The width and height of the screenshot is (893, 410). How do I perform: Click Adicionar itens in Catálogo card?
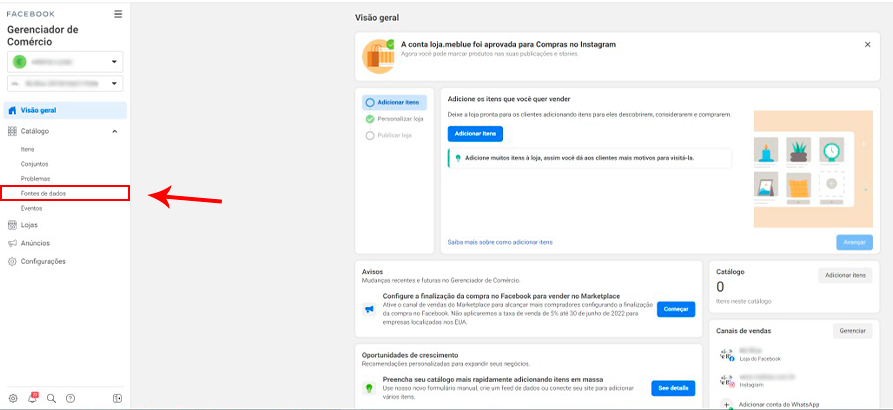click(x=845, y=276)
